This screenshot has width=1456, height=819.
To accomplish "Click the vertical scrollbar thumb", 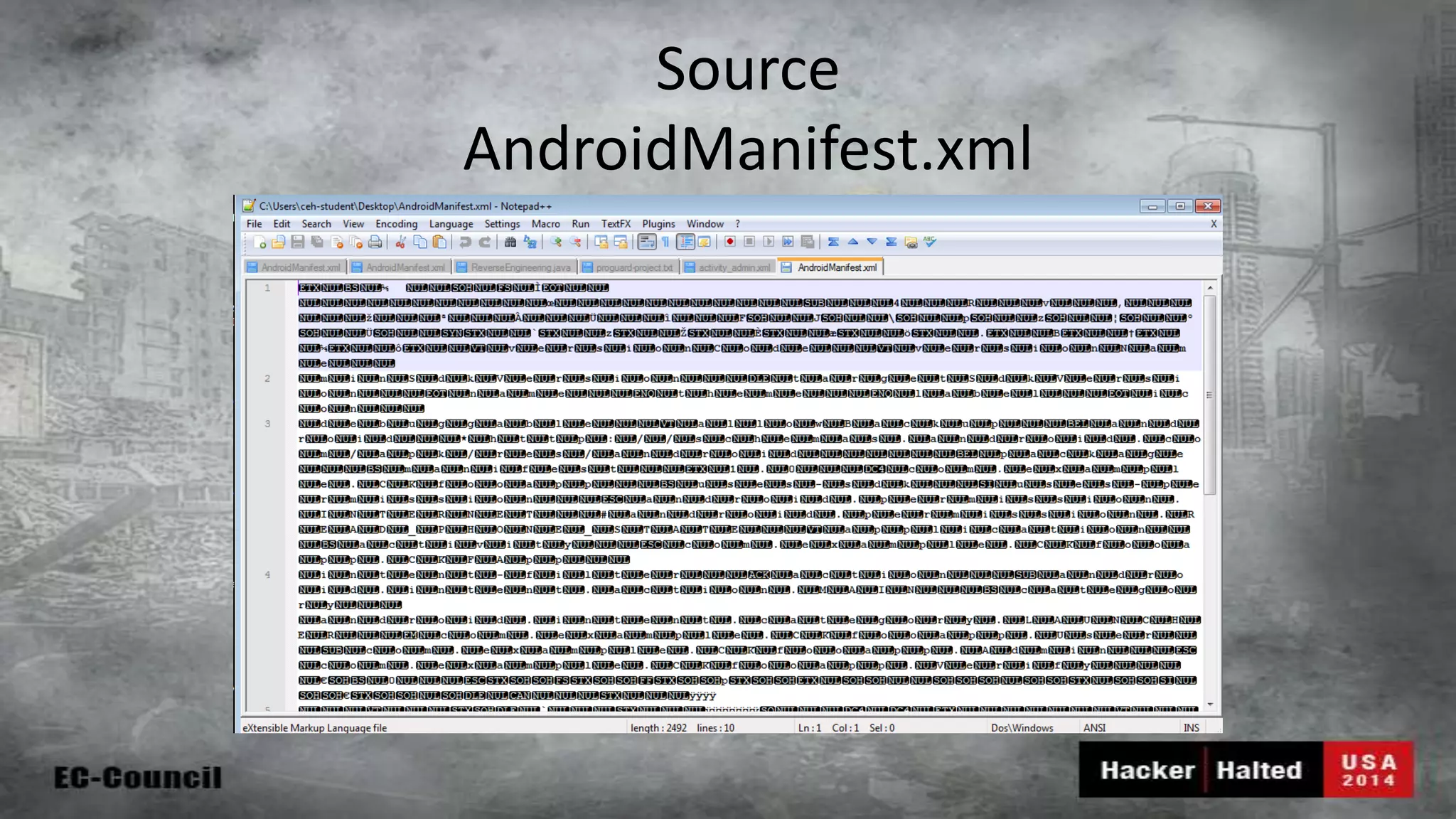I will (x=1209, y=395).
